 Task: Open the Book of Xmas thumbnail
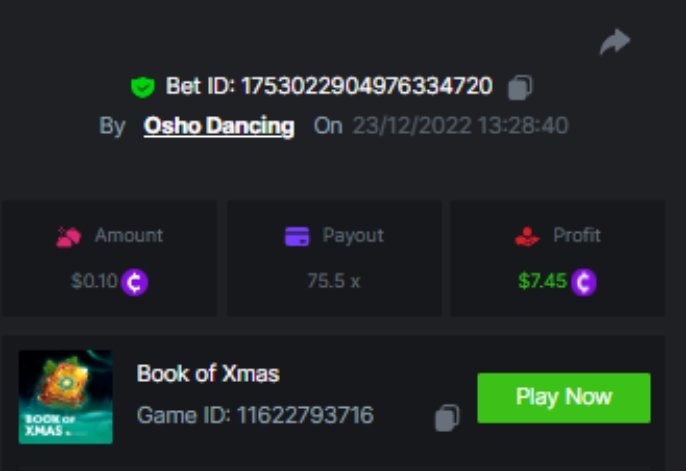[66, 396]
